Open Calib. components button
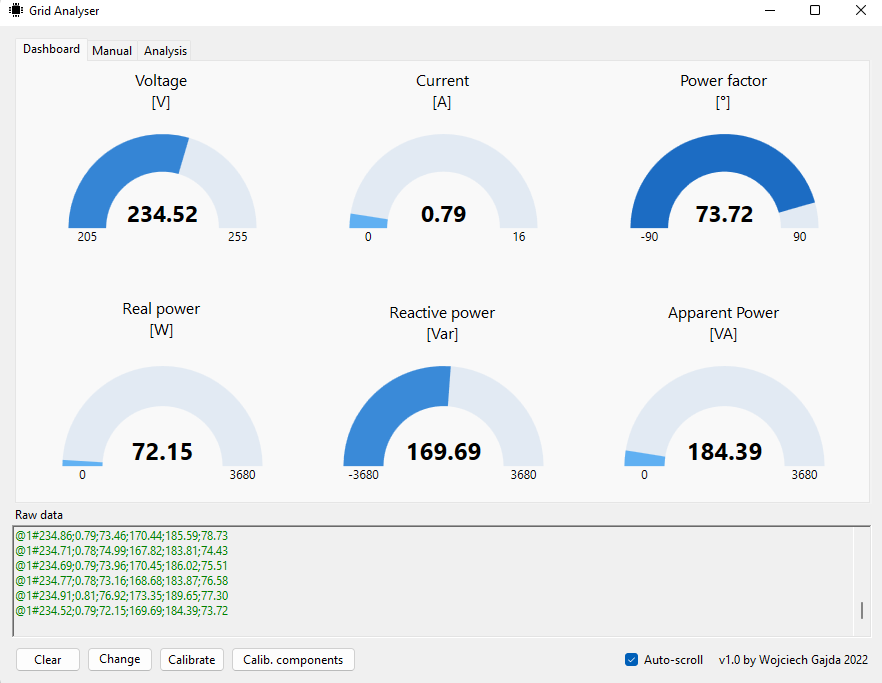The width and height of the screenshot is (882, 683). tap(293, 659)
